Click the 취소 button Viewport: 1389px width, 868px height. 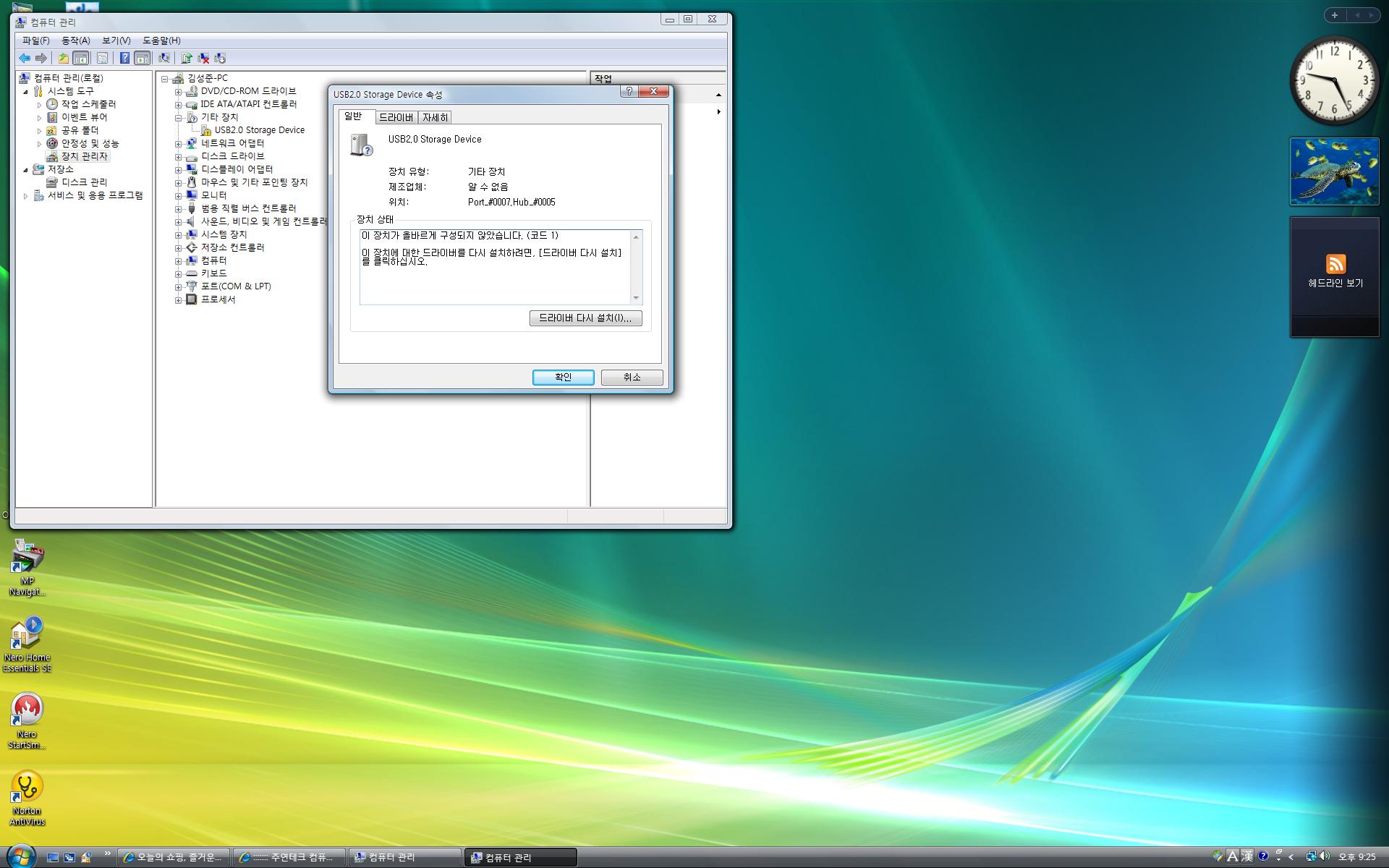tap(632, 377)
